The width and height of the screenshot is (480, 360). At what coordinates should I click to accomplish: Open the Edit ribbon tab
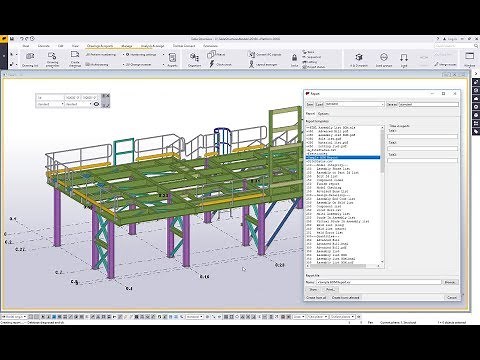(61, 46)
